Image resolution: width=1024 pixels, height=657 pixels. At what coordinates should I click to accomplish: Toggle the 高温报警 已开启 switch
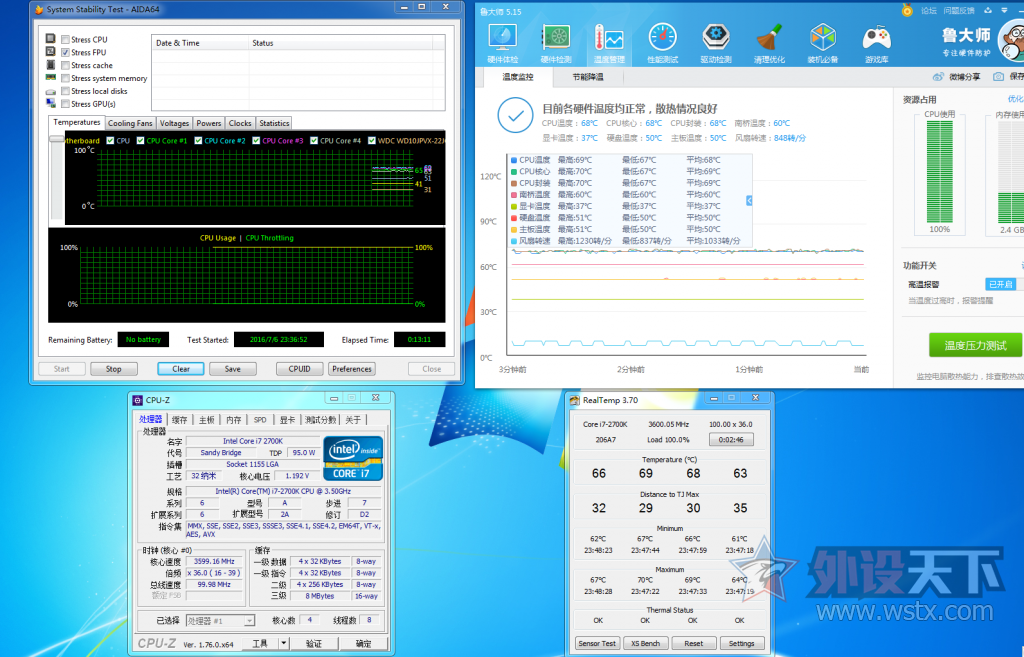[x=1001, y=284]
